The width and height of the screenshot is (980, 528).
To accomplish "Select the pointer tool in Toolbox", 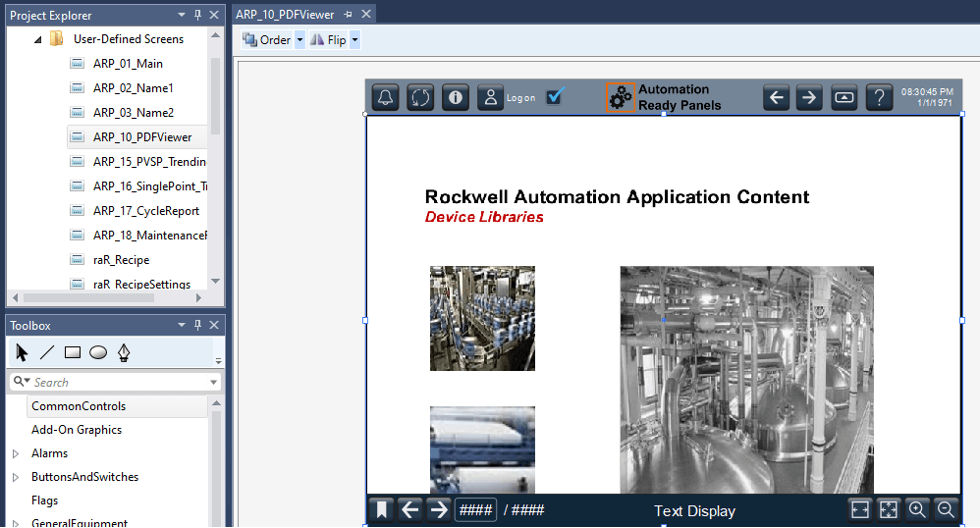I will point(21,353).
